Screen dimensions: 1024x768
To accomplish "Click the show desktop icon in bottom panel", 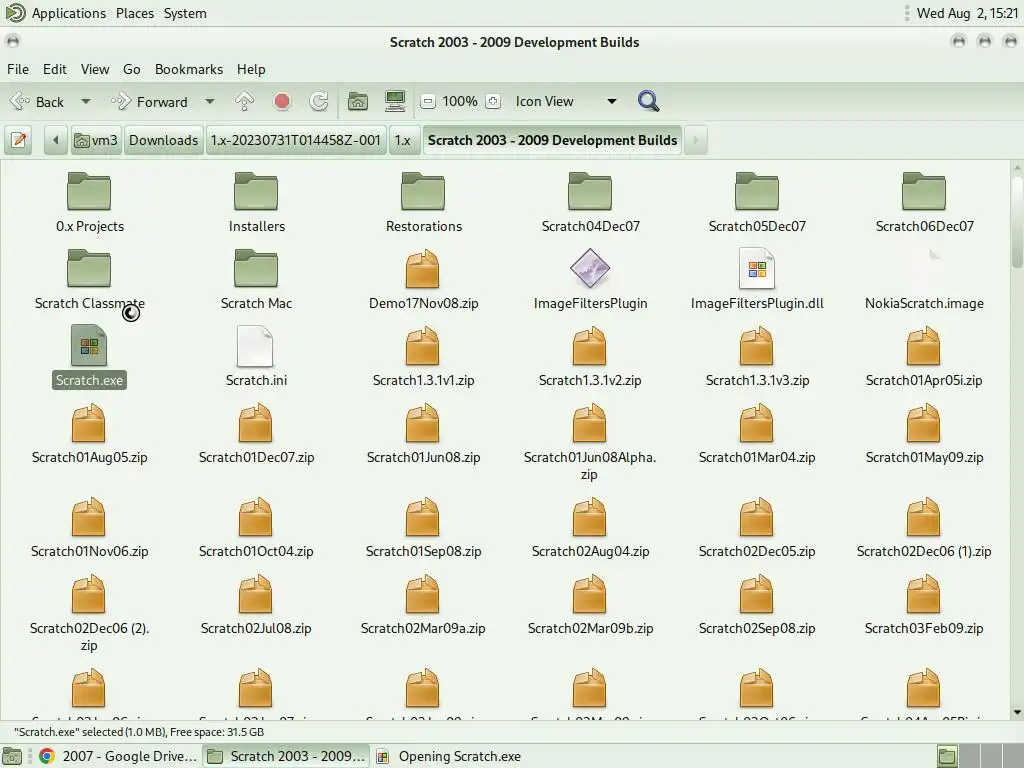I will [12, 756].
